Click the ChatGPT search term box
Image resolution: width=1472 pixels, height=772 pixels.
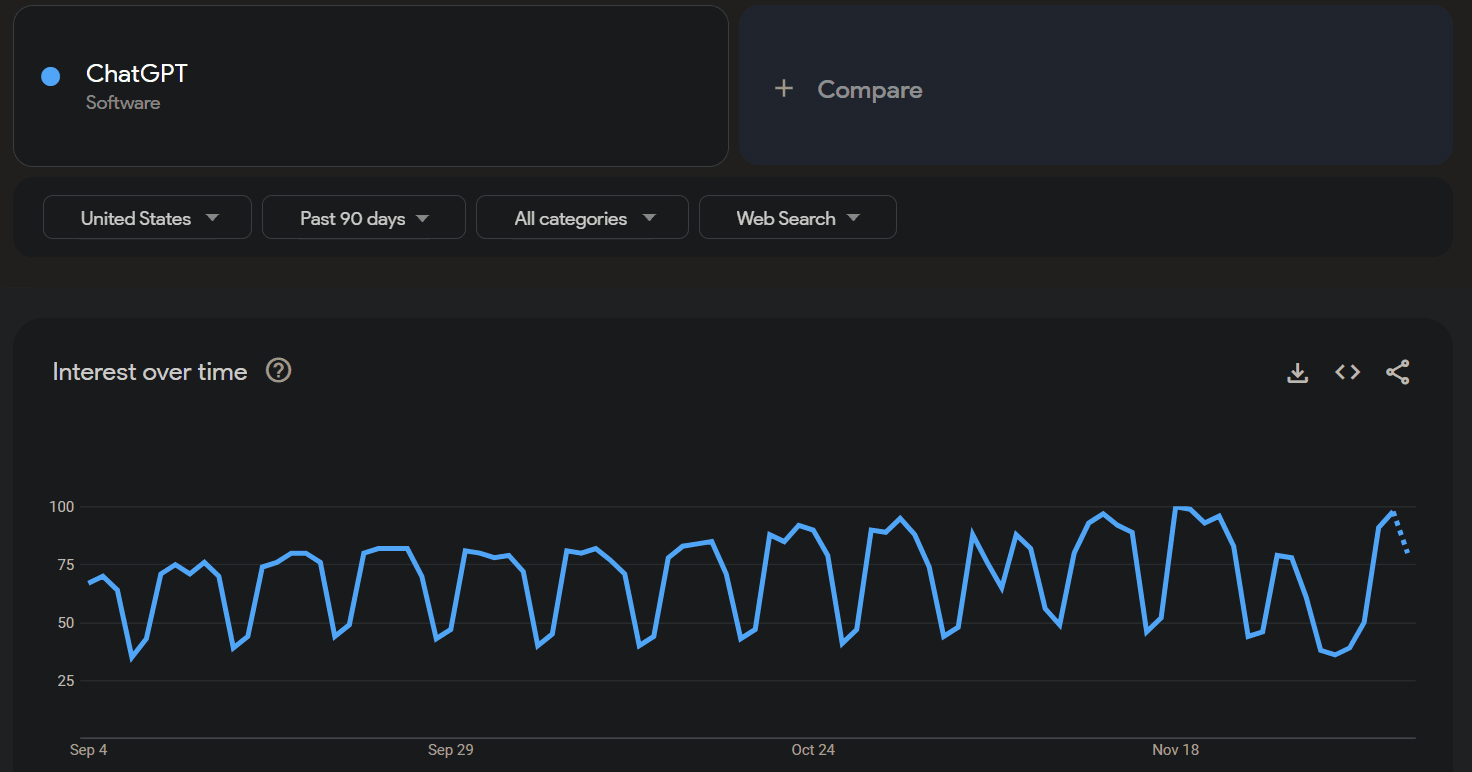click(370, 86)
